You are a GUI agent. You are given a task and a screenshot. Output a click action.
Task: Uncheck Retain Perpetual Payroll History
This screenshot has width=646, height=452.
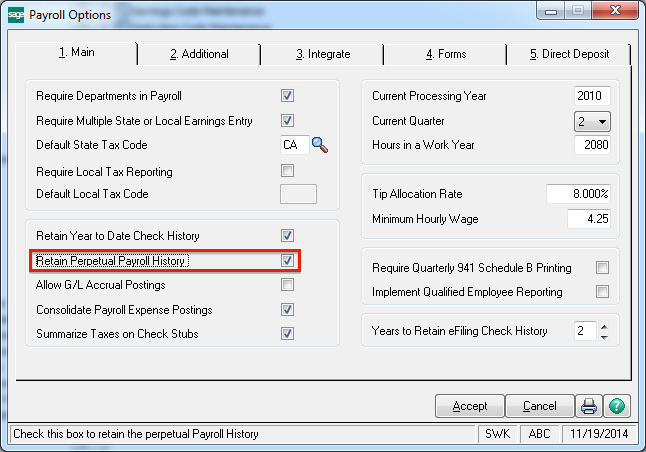pos(288,261)
